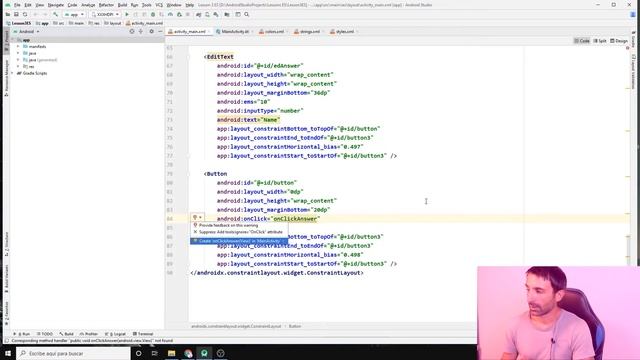This screenshot has width=640, height=360.
Task: Open the Structure side tool window
Action: coord(7,243)
